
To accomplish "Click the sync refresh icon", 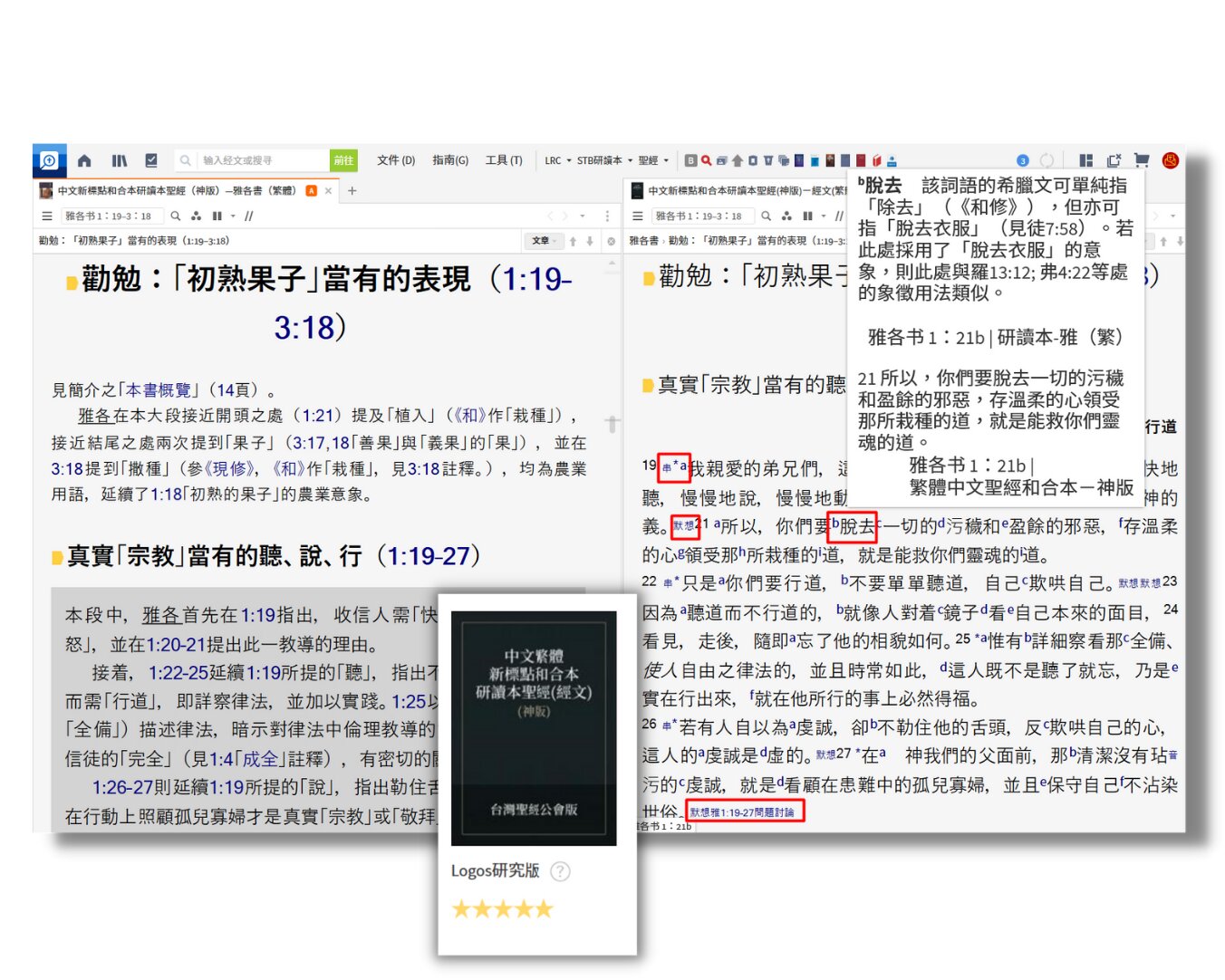I will [x=1047, y=160].
